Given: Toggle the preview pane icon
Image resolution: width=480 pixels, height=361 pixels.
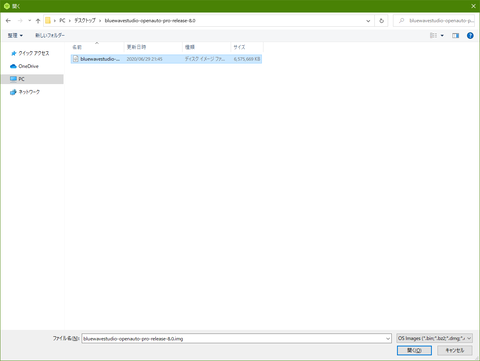Looking at the screenshot, I should click(455, 35).
